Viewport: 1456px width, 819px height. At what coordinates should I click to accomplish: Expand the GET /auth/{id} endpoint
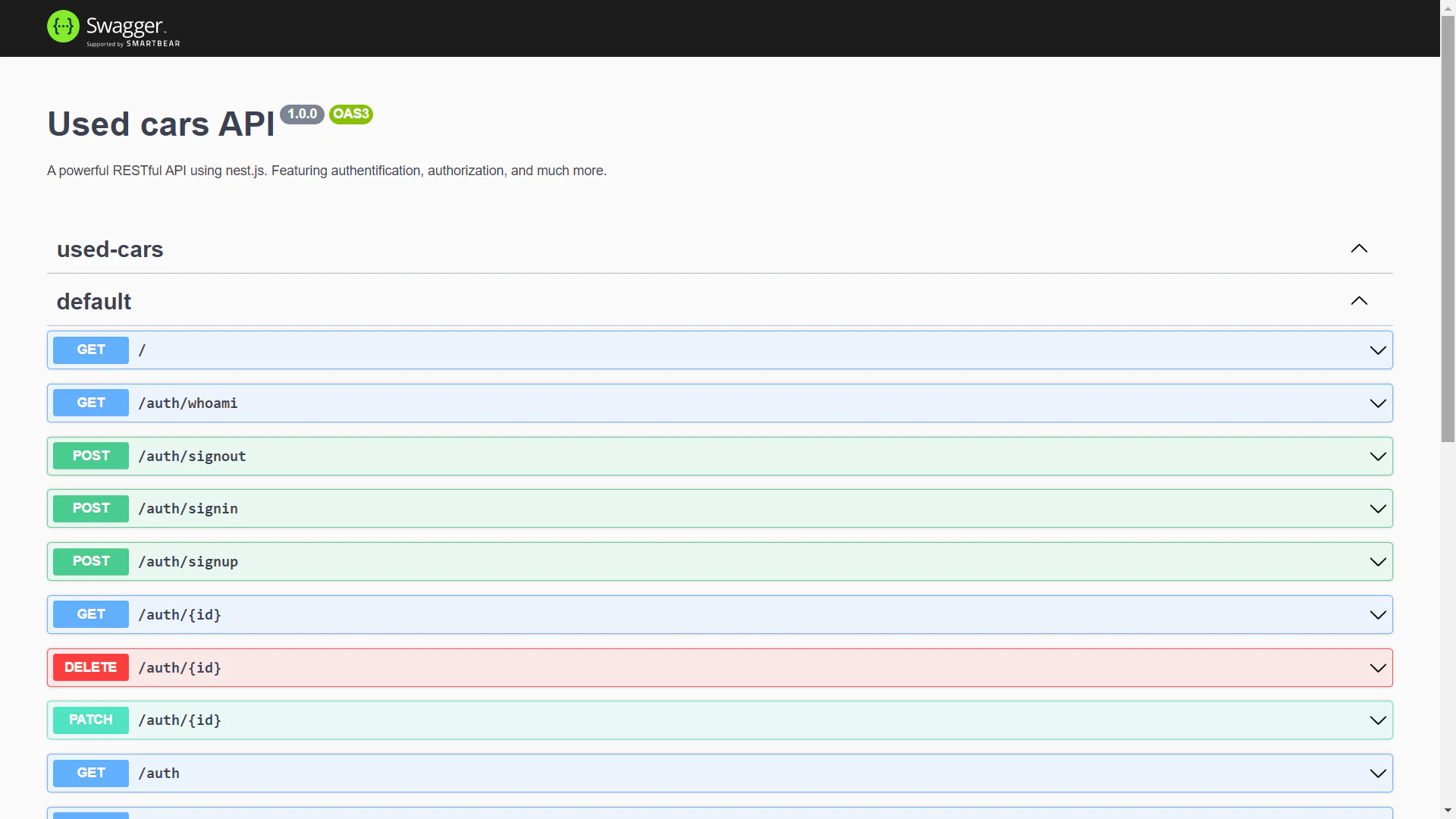tap(1377, 614)
